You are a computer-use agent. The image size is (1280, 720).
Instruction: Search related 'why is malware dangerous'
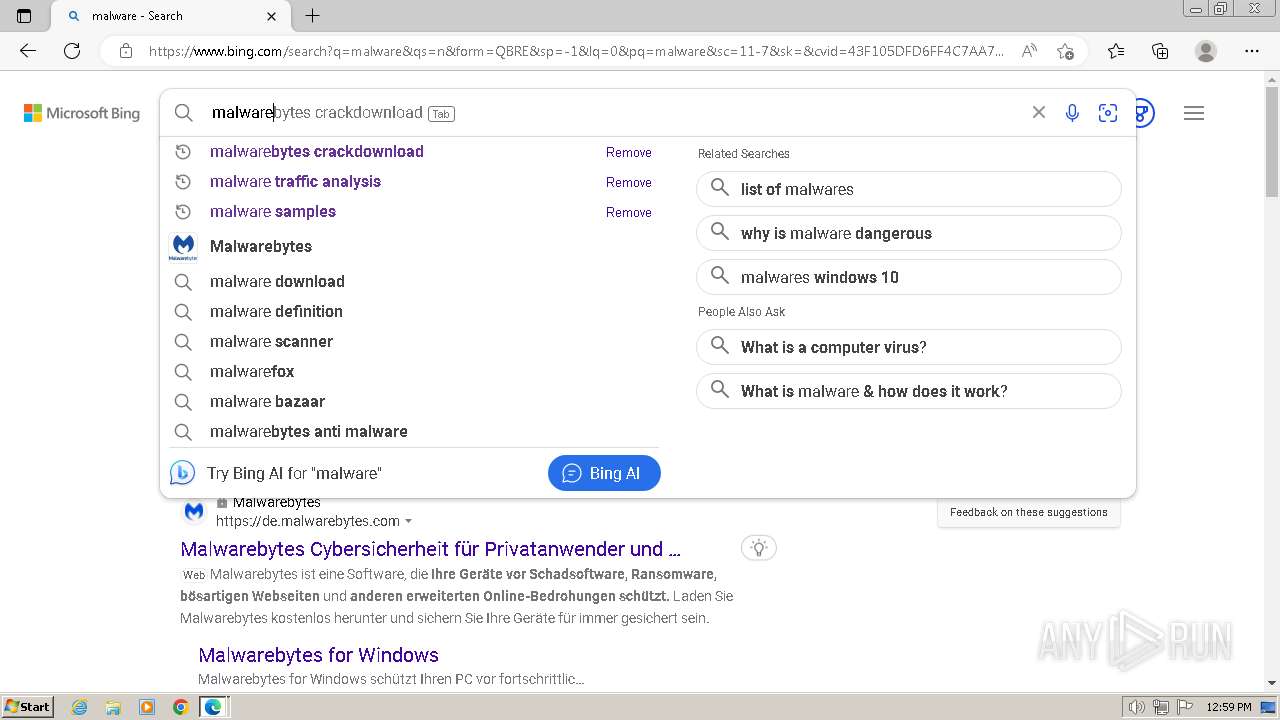[909, 233]
